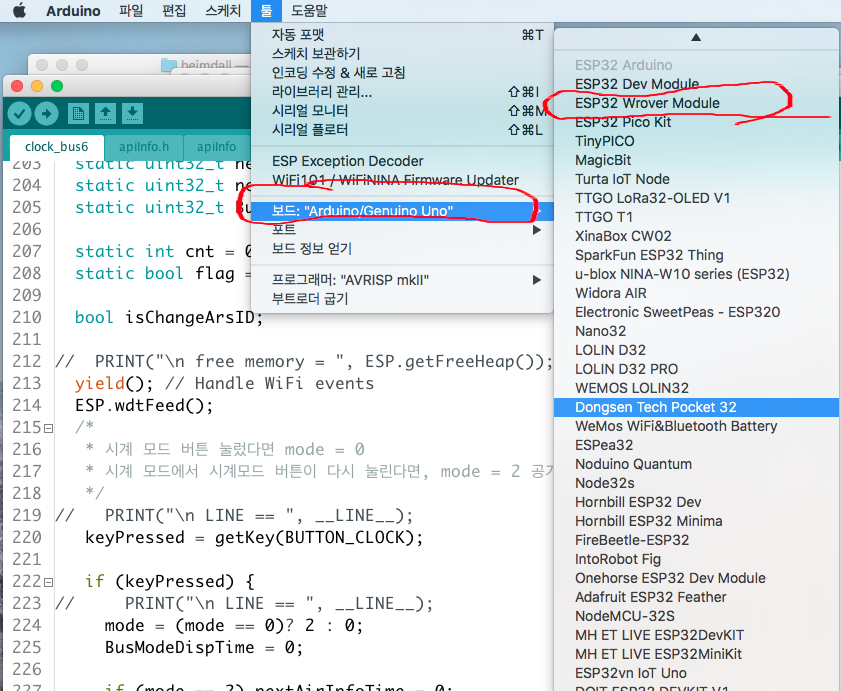Select NodeMCU-32S board
This screenshot has width=841, height=691.
(696, 616)
